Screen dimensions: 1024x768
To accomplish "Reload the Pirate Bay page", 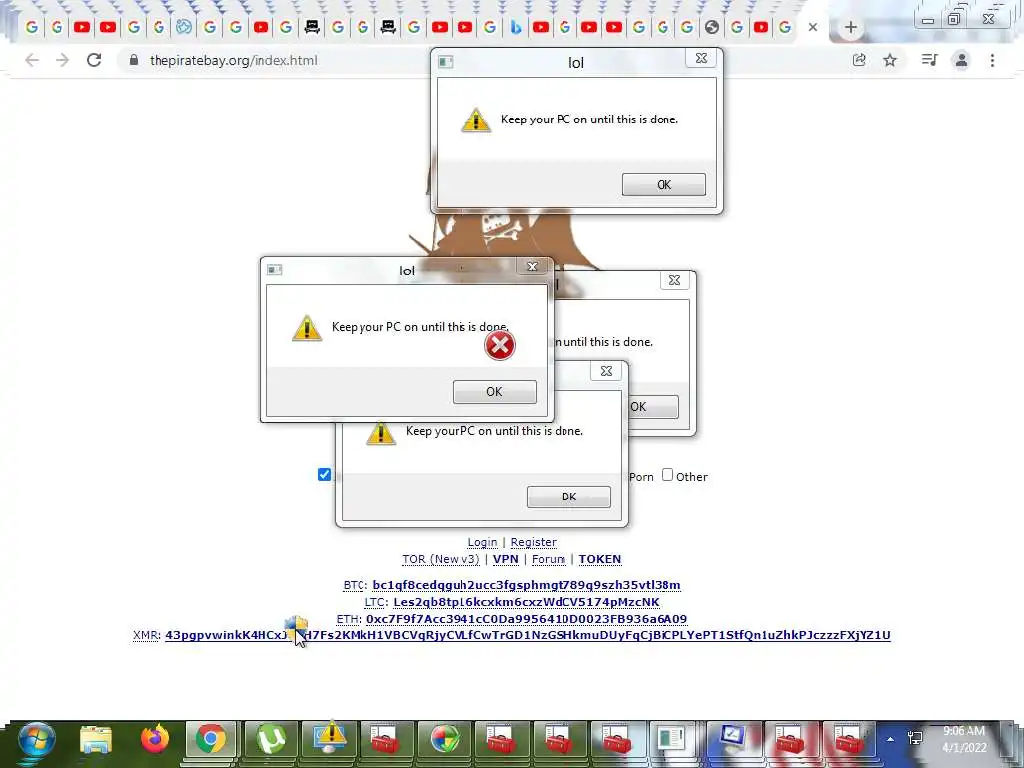I will tap(94, 60).
